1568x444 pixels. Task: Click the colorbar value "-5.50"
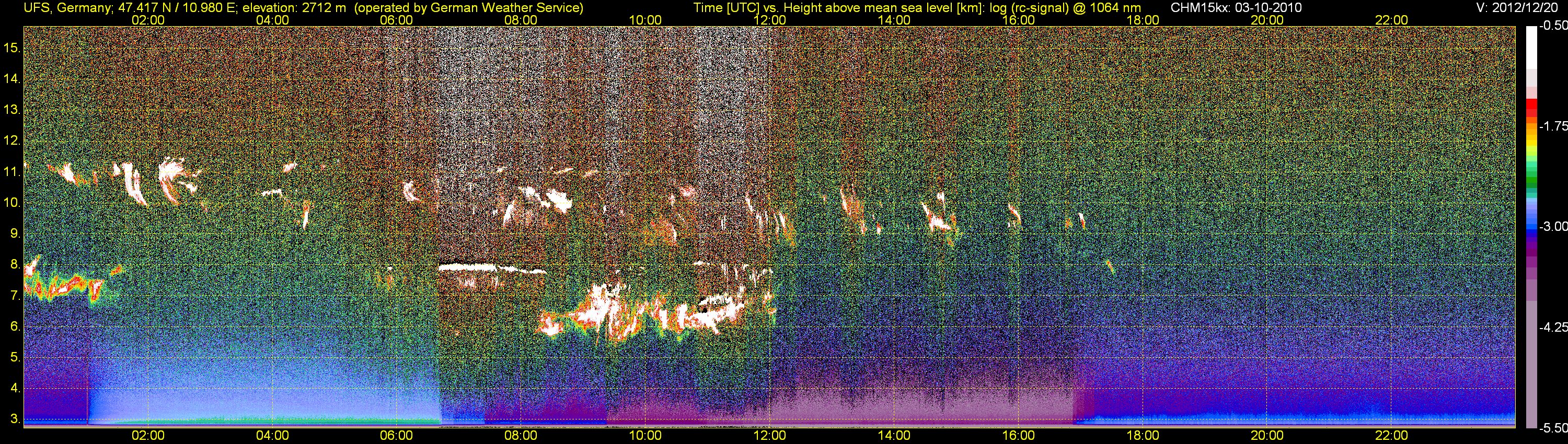coord(1553,428)
